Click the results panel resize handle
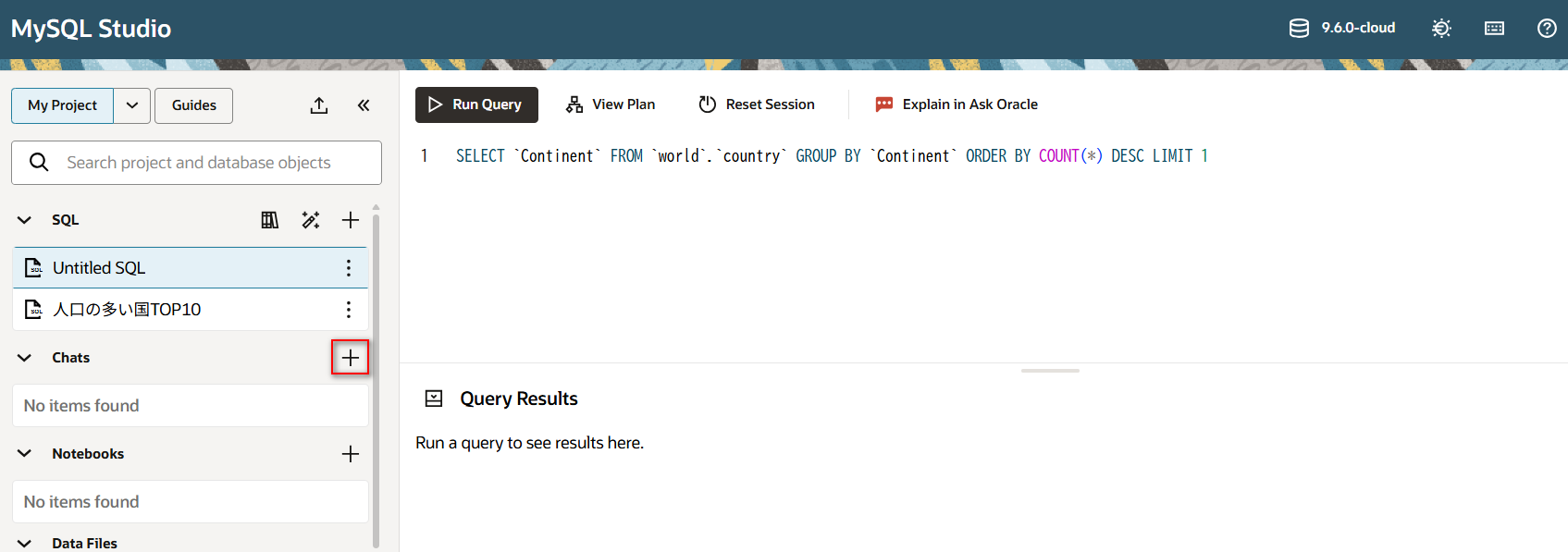The image size is (1568, 552). pyautogui.click(x=1050, y=371)
